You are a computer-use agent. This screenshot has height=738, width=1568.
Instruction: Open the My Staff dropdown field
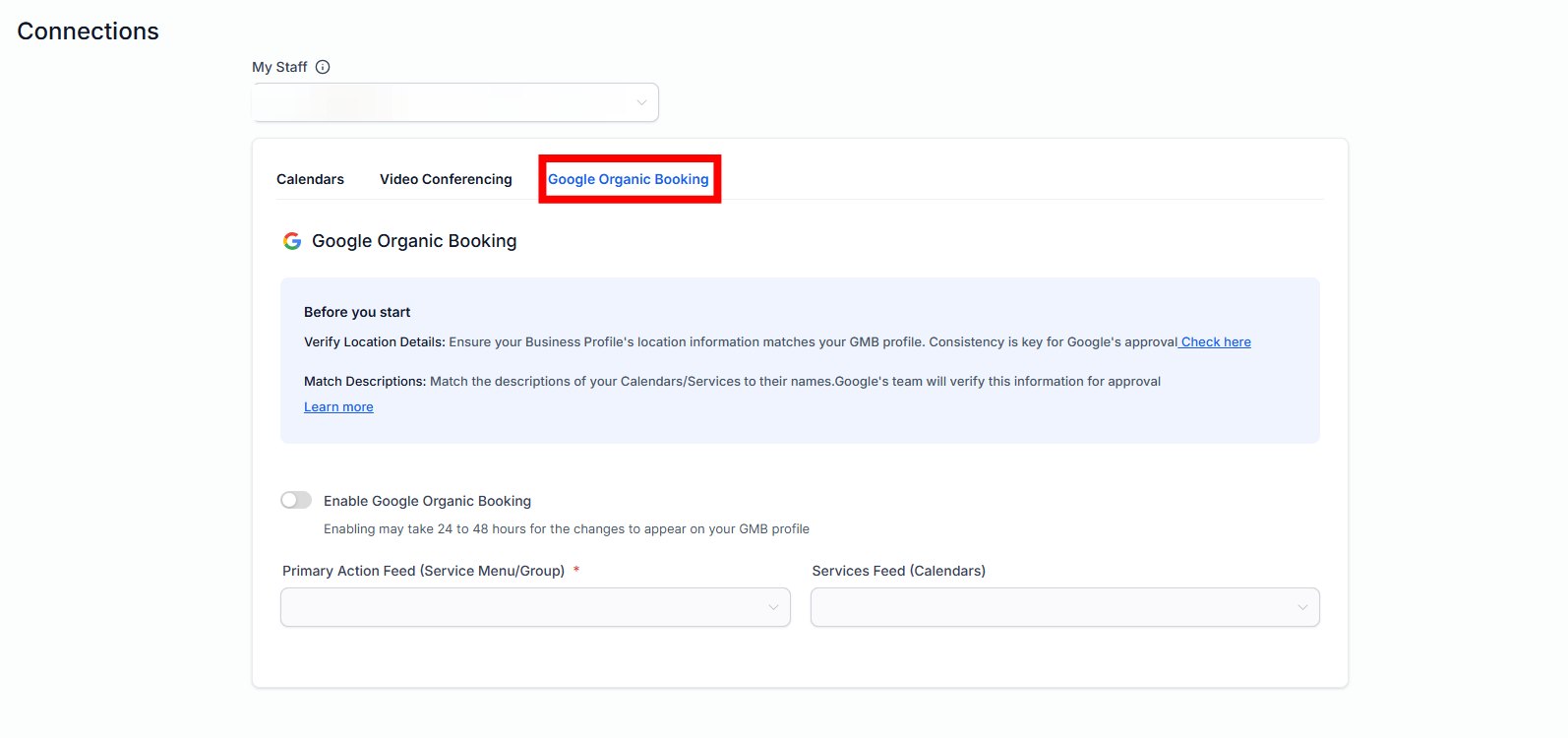pos(443,102)
